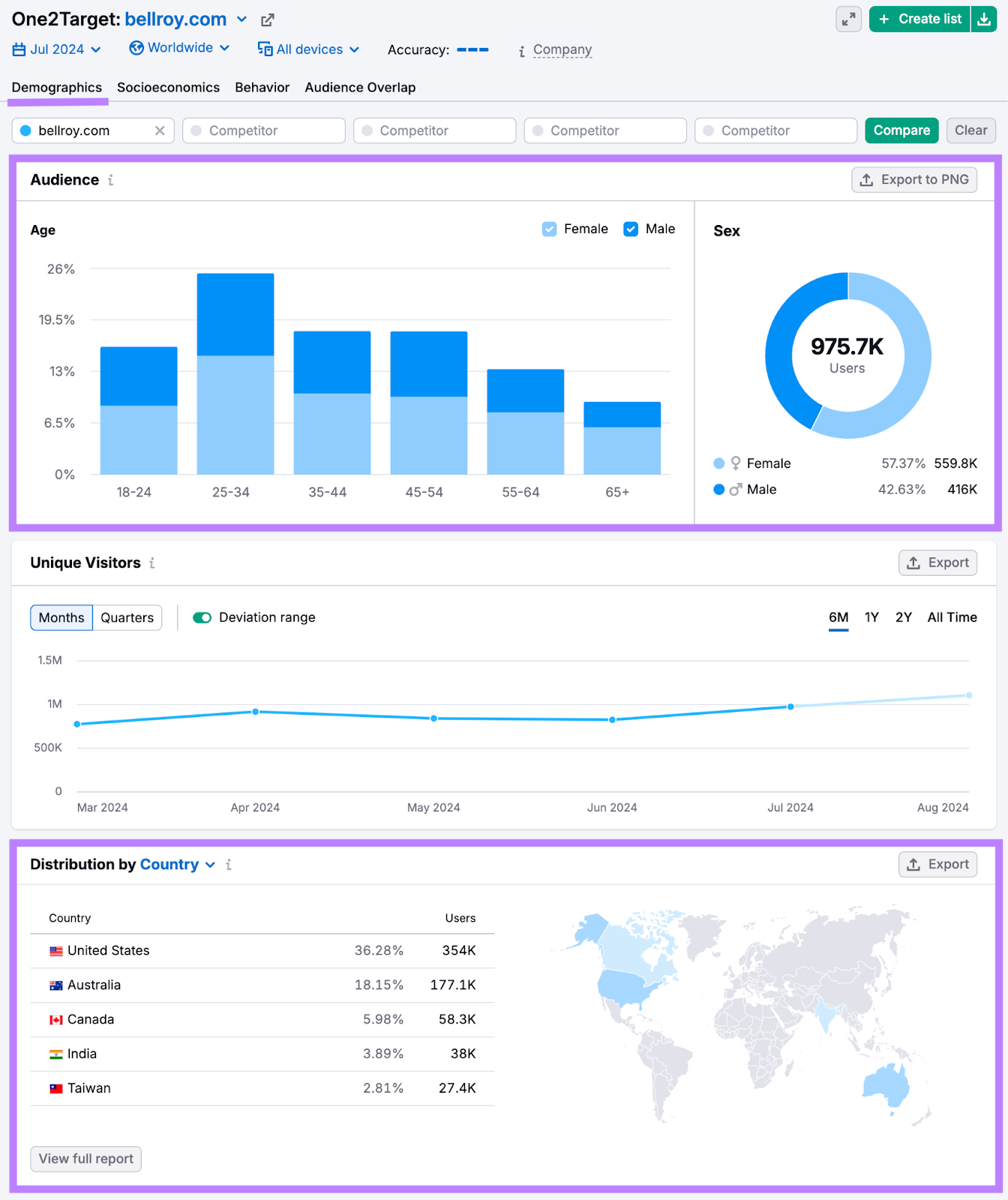1008x1200 pixels.
Task: Click the 25-34 age bar
Action: point(235,373)
